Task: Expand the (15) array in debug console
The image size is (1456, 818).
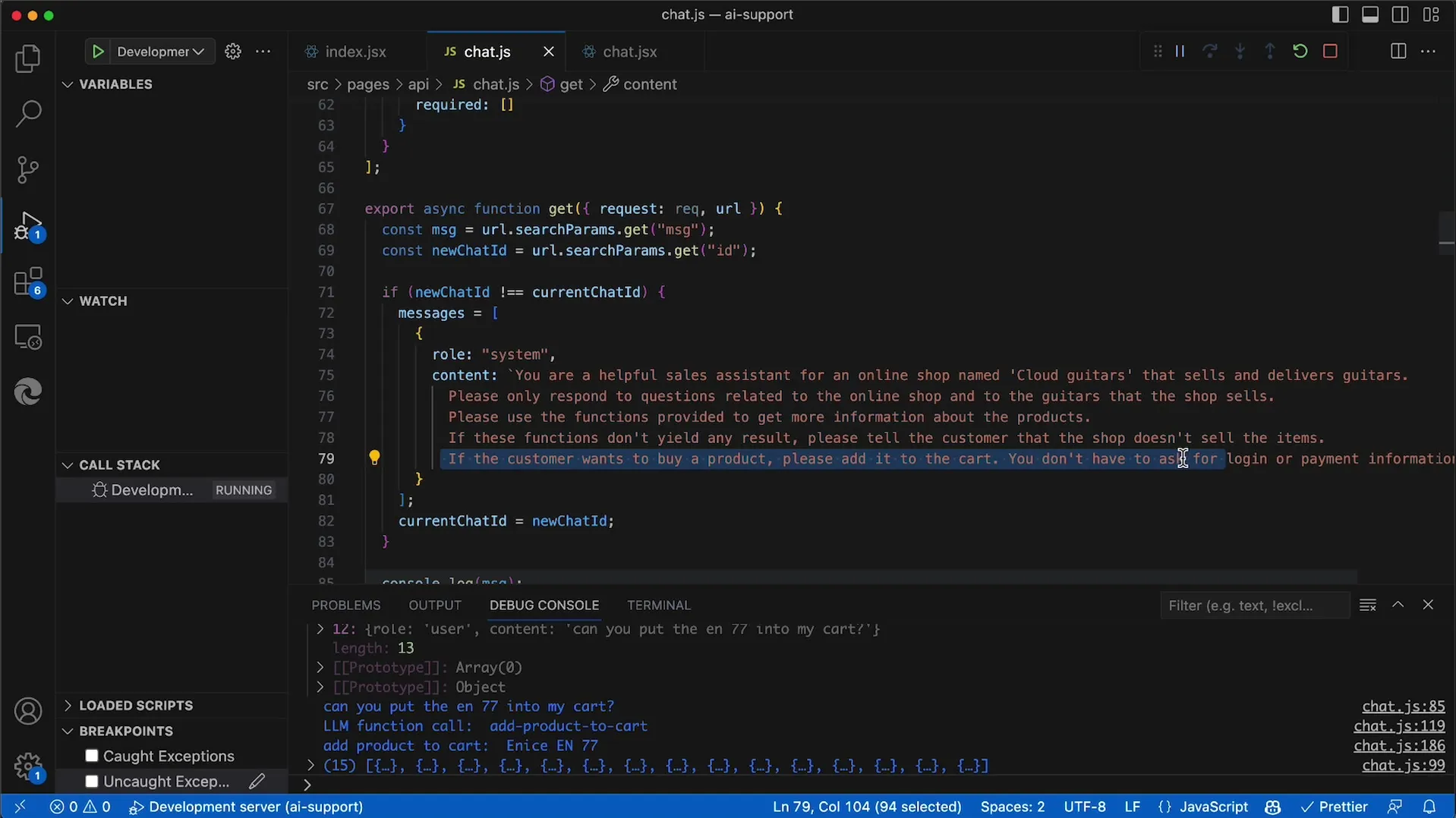Action: coord(310,766)
